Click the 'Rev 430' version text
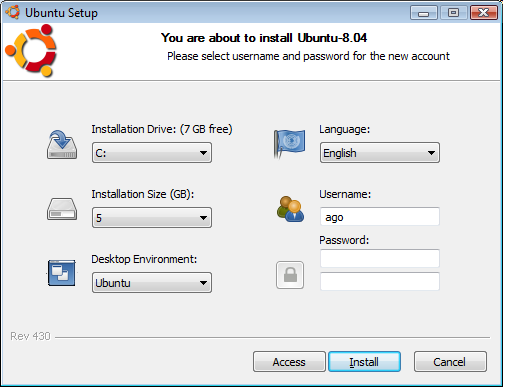 coord(30,336)
